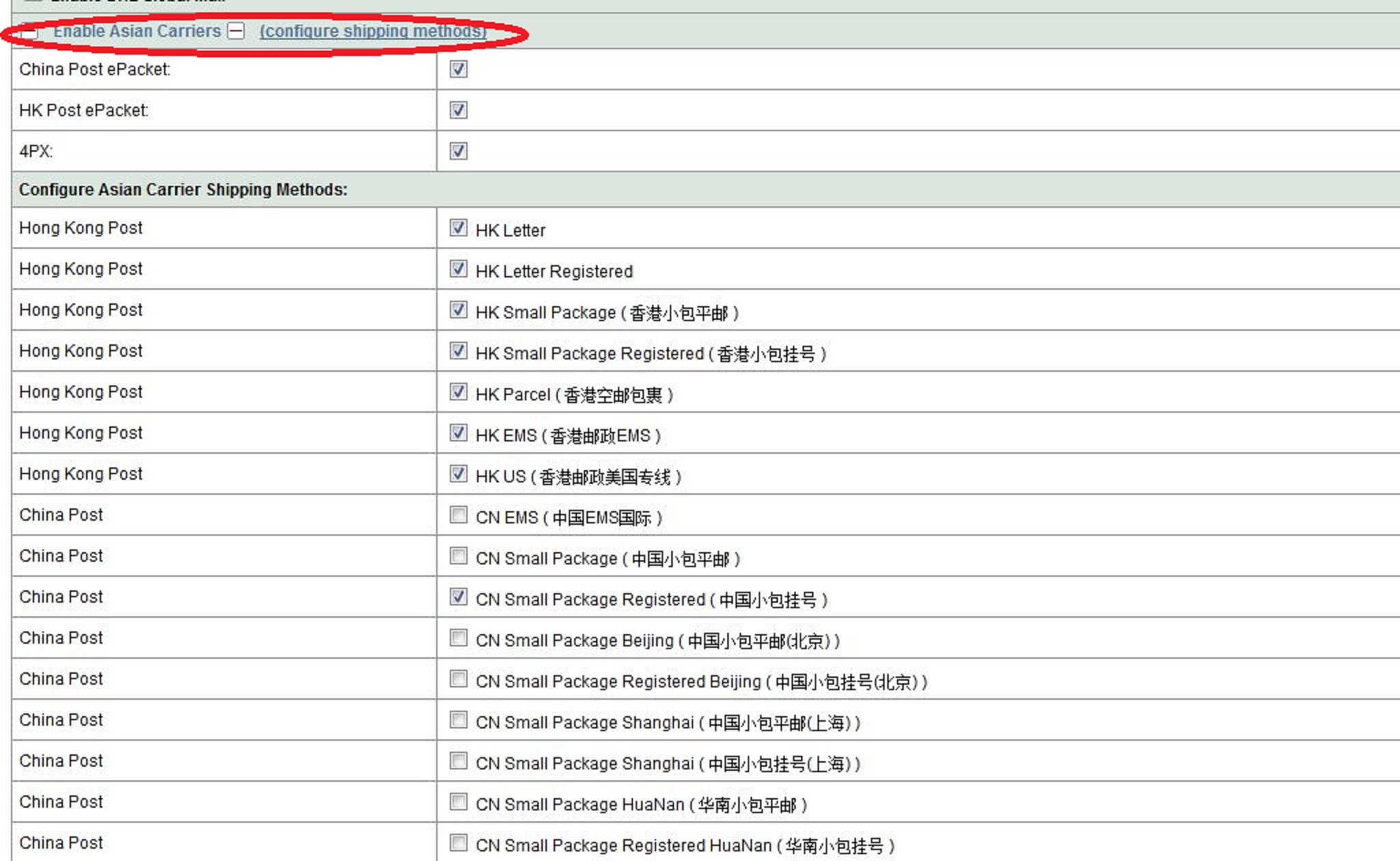Click Hong Kong Post label beside HK US
This screenshot has height=861, width=1400.
tap(81, 474)
